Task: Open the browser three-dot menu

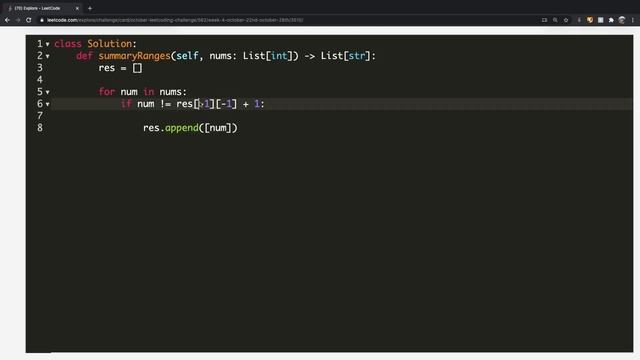Action: (633, 20)
